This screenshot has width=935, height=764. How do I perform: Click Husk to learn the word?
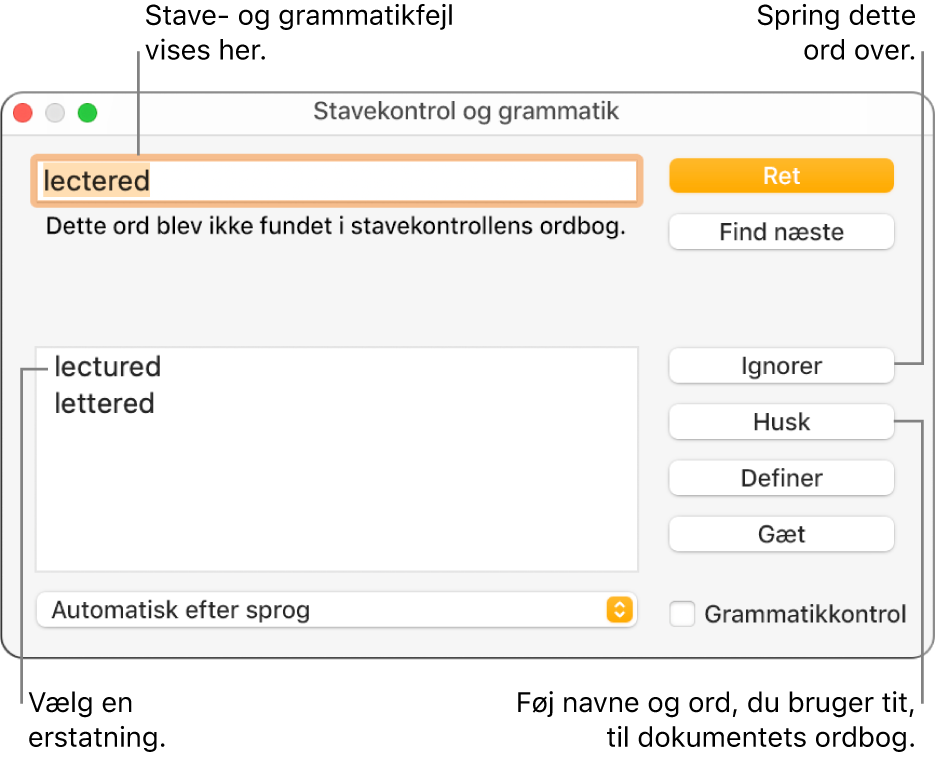[781, 422]
